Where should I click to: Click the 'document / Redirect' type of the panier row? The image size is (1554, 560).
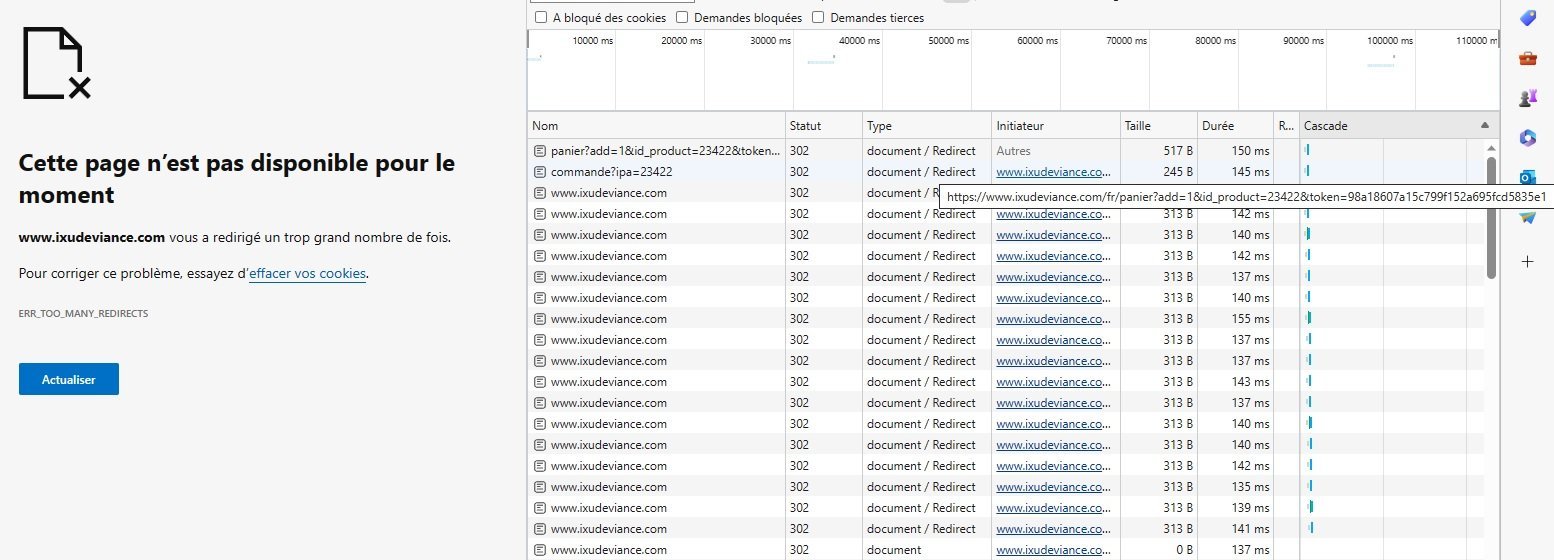coord(920,151)
